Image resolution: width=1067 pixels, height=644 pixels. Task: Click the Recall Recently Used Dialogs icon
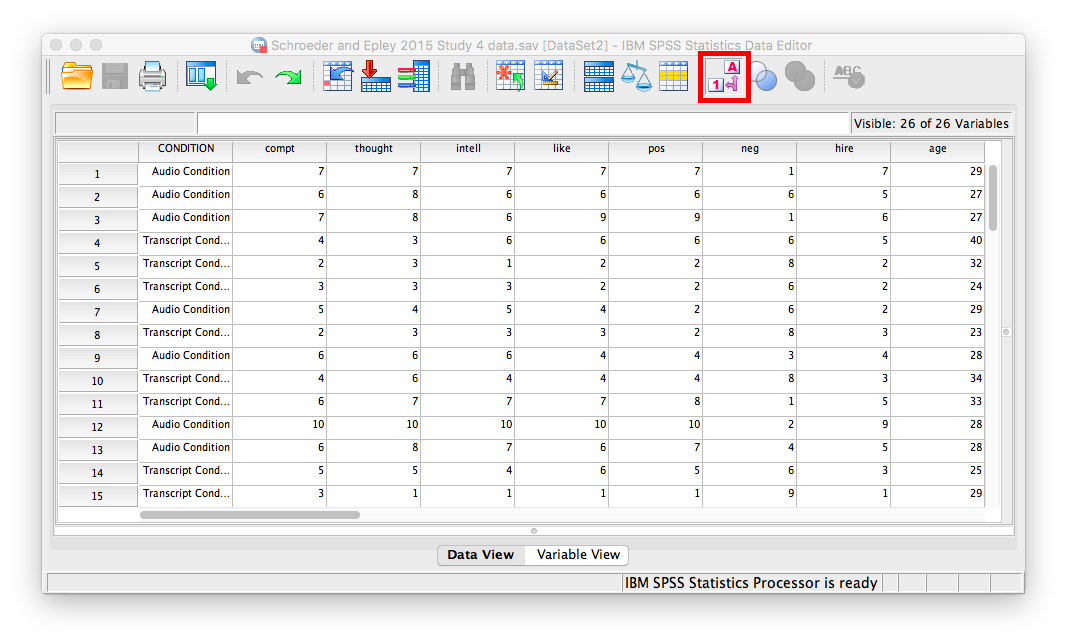coord(201,76)
